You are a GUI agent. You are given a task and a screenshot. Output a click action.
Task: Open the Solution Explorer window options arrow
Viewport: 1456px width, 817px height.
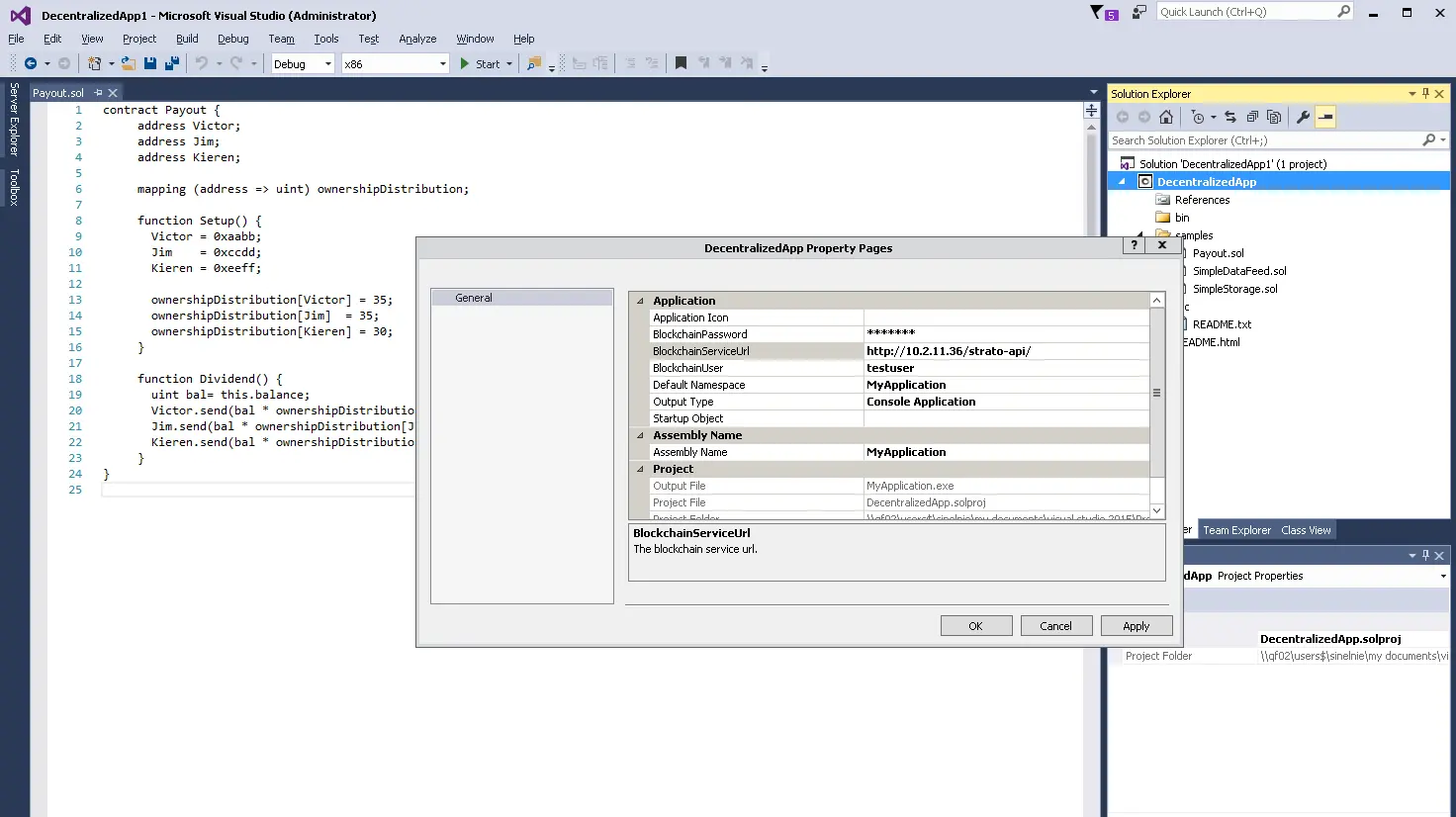point(1412,94)
